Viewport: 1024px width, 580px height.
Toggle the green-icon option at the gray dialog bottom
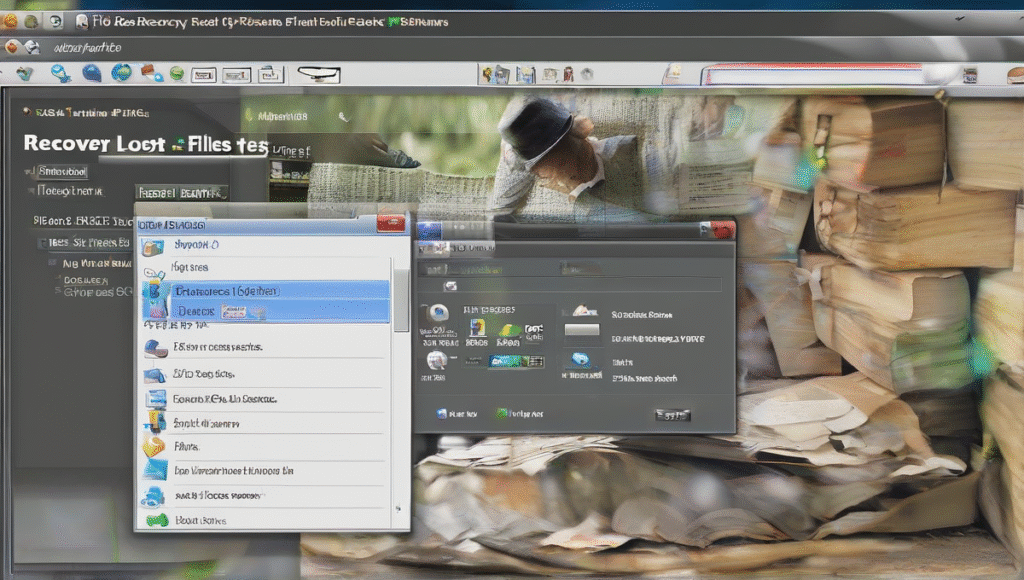pyautogui.click(x=503, y=412)
